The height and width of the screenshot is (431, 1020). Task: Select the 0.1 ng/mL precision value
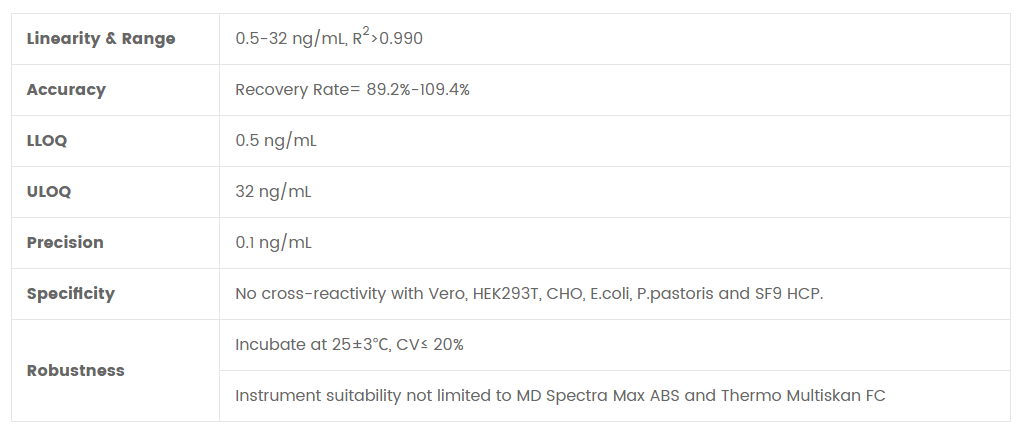click(x=275, y=243)
